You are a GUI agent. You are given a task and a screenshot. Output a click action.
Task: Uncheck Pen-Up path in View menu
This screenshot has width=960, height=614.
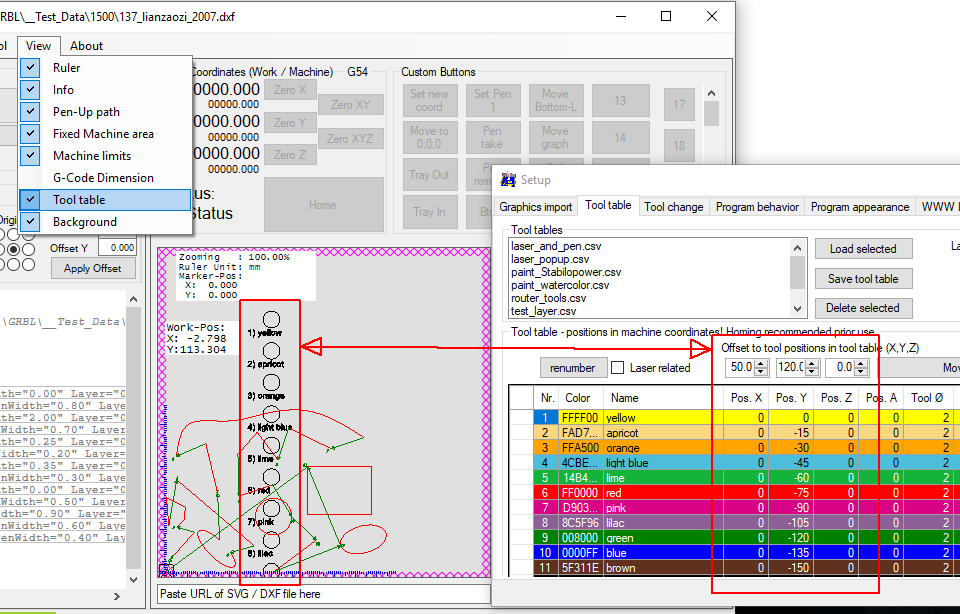point(86,112)
